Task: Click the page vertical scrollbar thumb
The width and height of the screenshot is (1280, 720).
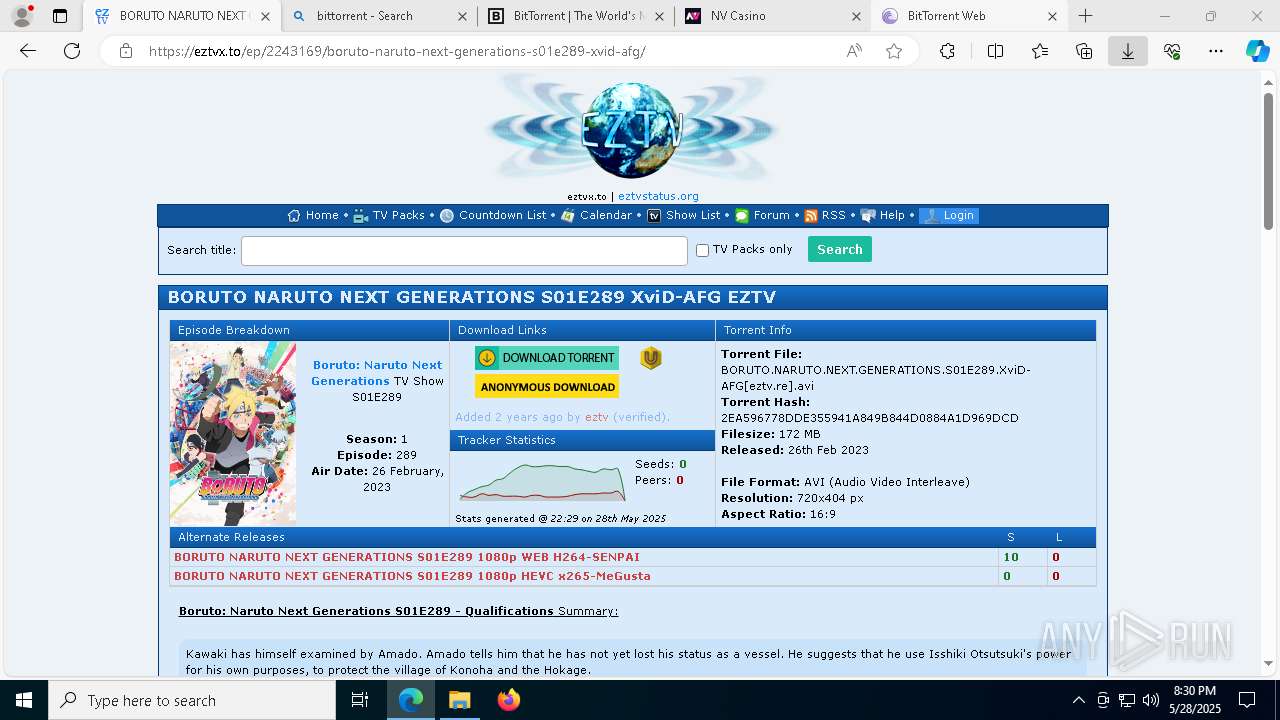Action: point(1269,163)
